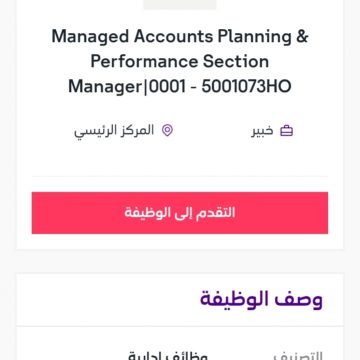Click the briefcase icon beside خبير
This screenshot has width=360, height=360.
286,131
